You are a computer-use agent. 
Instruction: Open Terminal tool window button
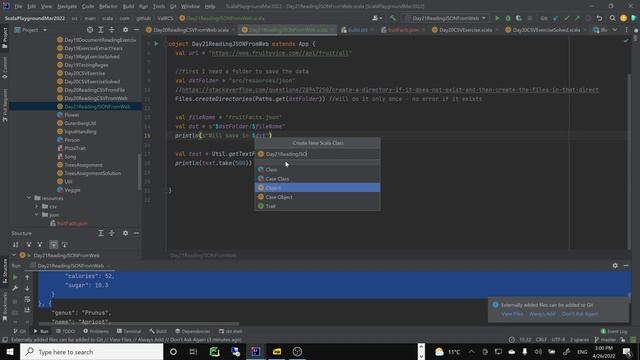[x=129, y=331]
